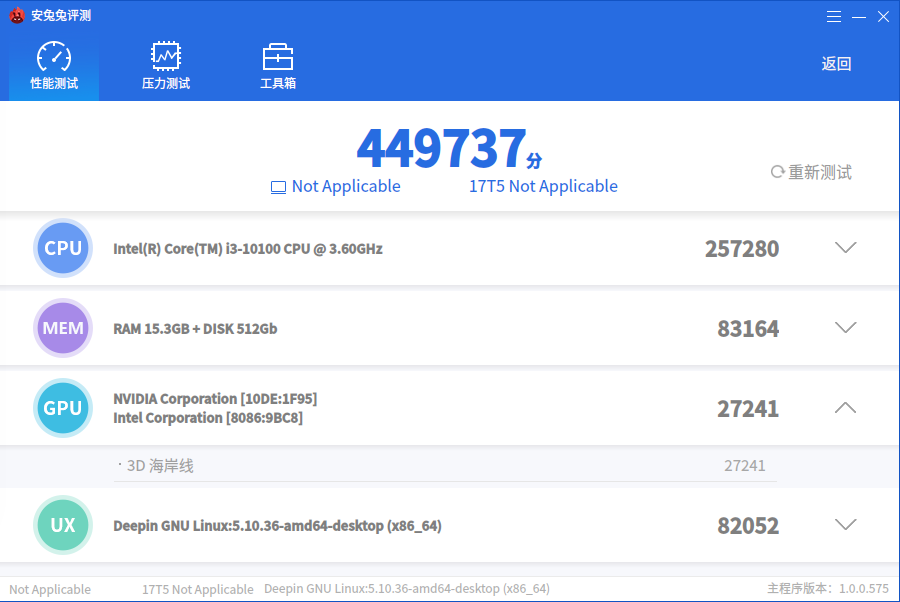
Task: Open the hamburger menu in title bar
Action: tap(834, 17)
